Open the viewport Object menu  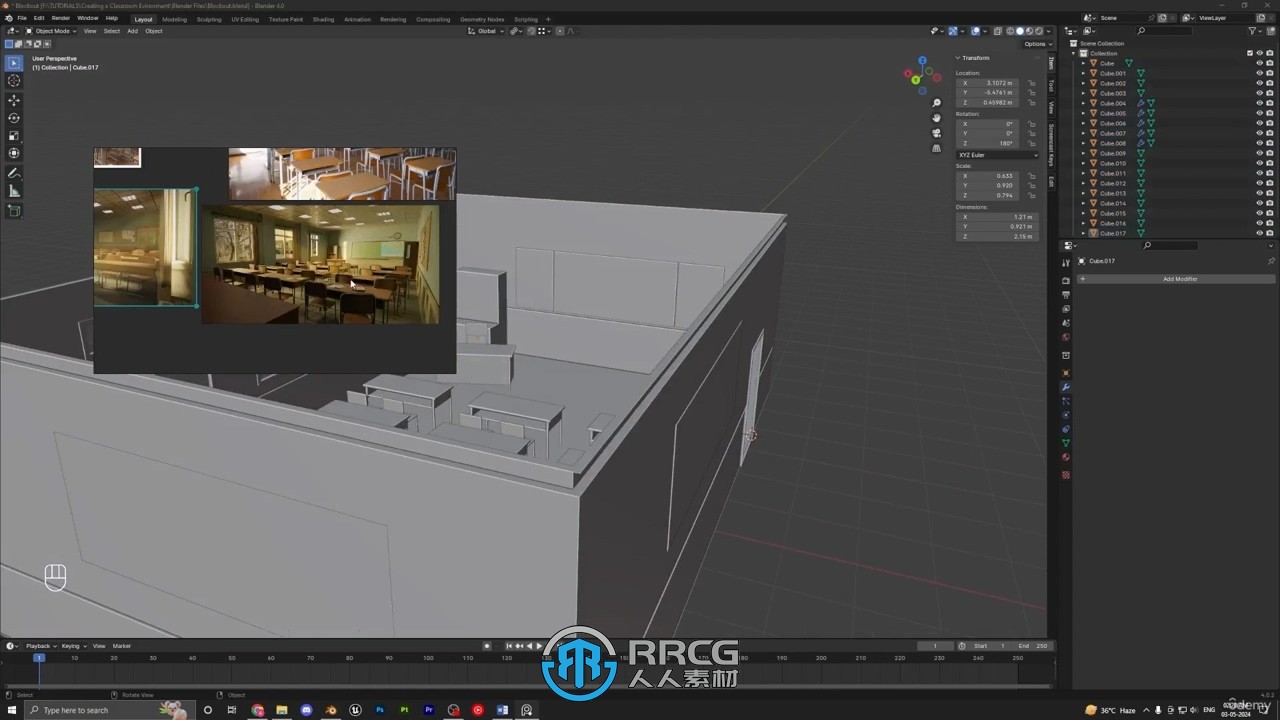pyautogui.click(x=154, y=31)
